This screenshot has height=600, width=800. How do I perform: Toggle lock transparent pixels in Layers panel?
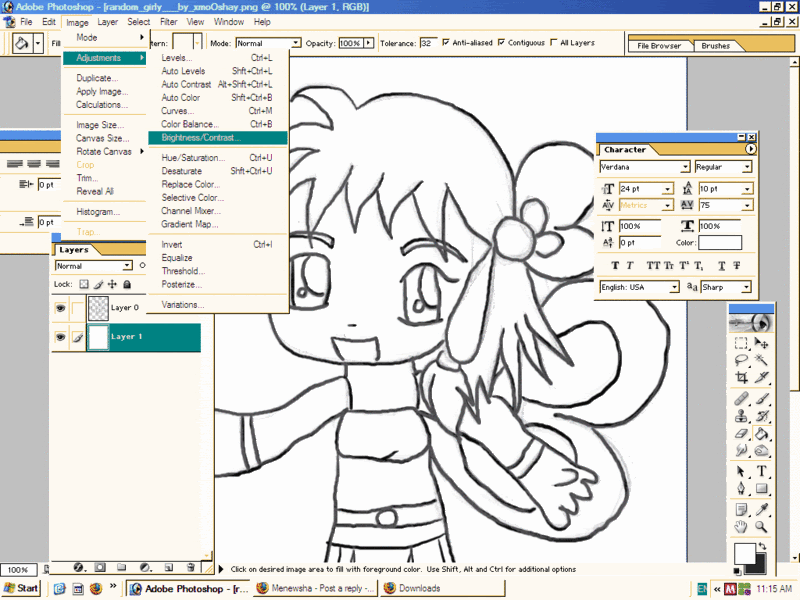click(84, 284)
